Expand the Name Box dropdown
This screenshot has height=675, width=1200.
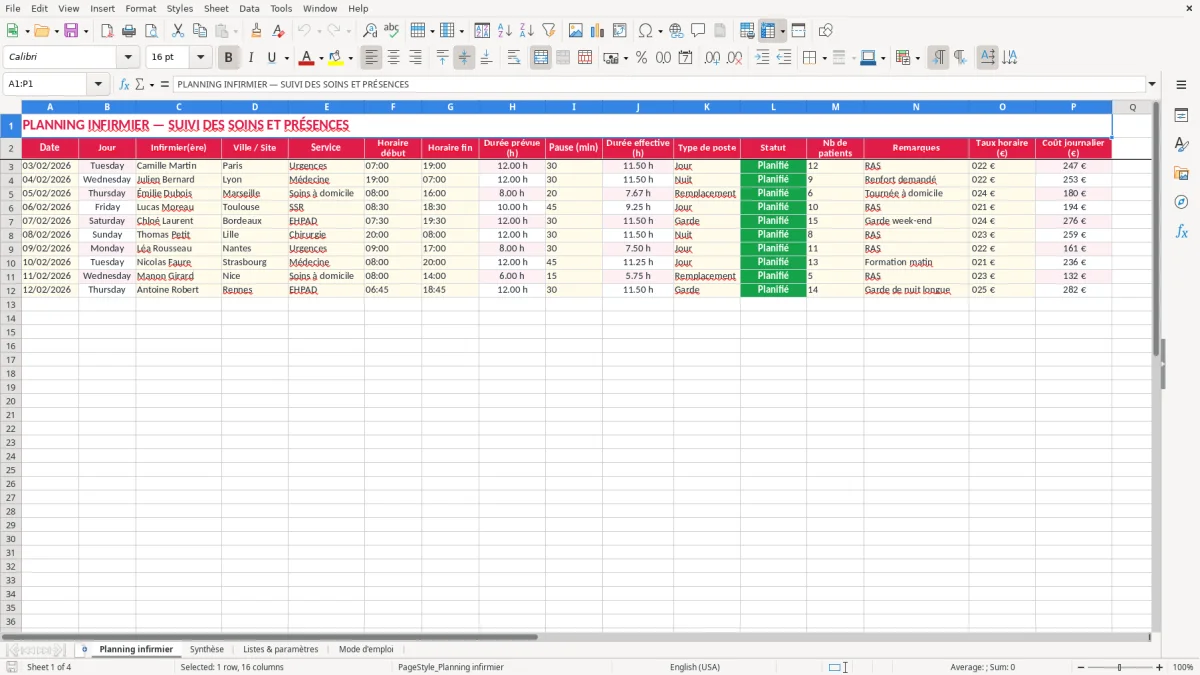pyautogui.click(x=98, y=84)
